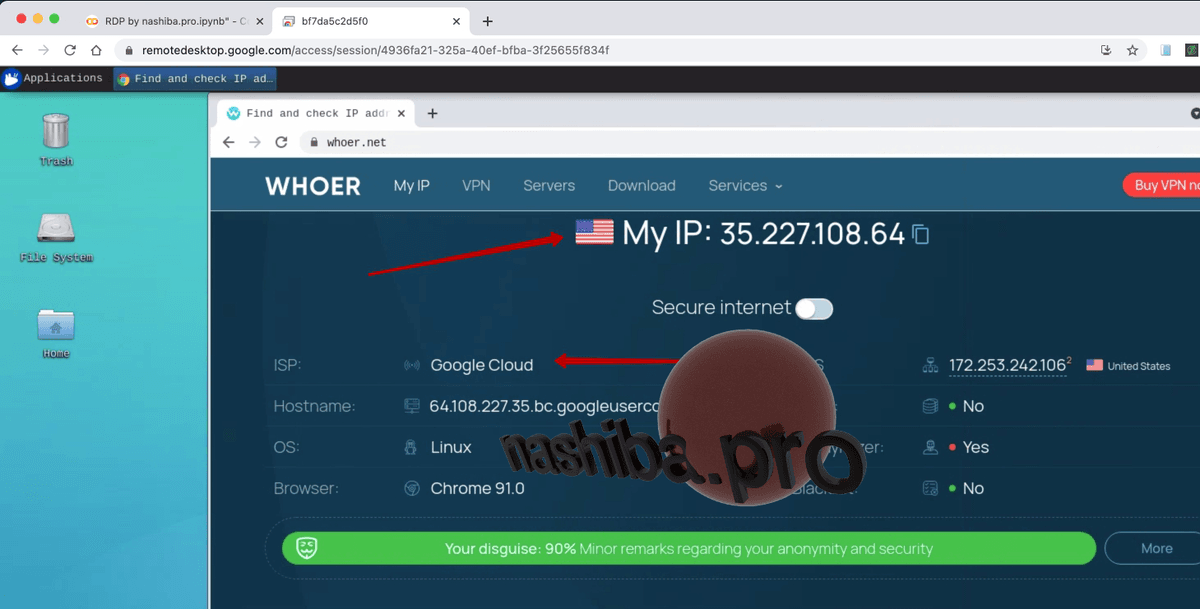Click the monitor icon beside the hostname
This screenshot has height=609, width=1200.
coord(411,407)
